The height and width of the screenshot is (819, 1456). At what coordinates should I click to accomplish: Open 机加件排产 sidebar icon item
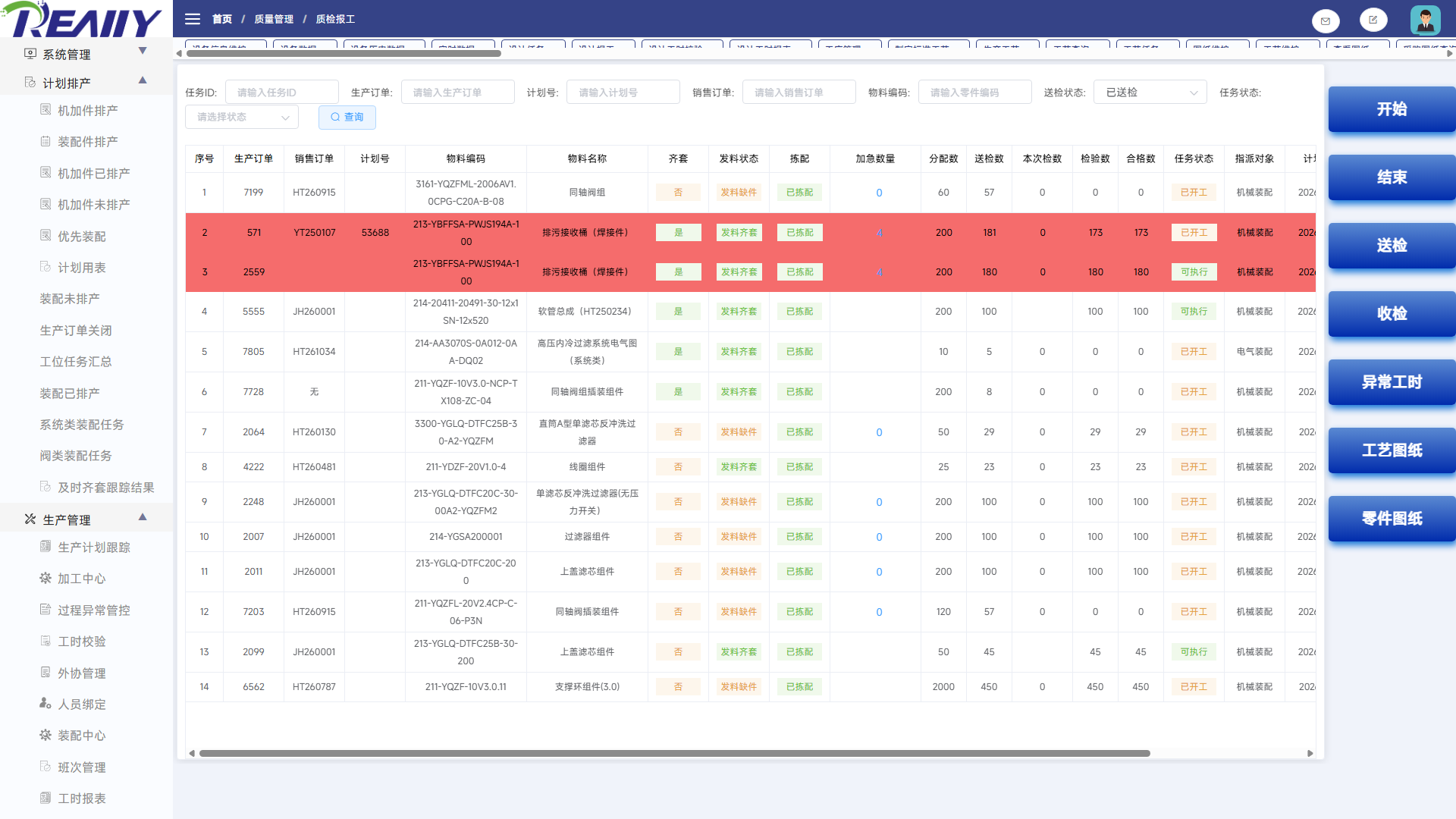pos(79,111)
